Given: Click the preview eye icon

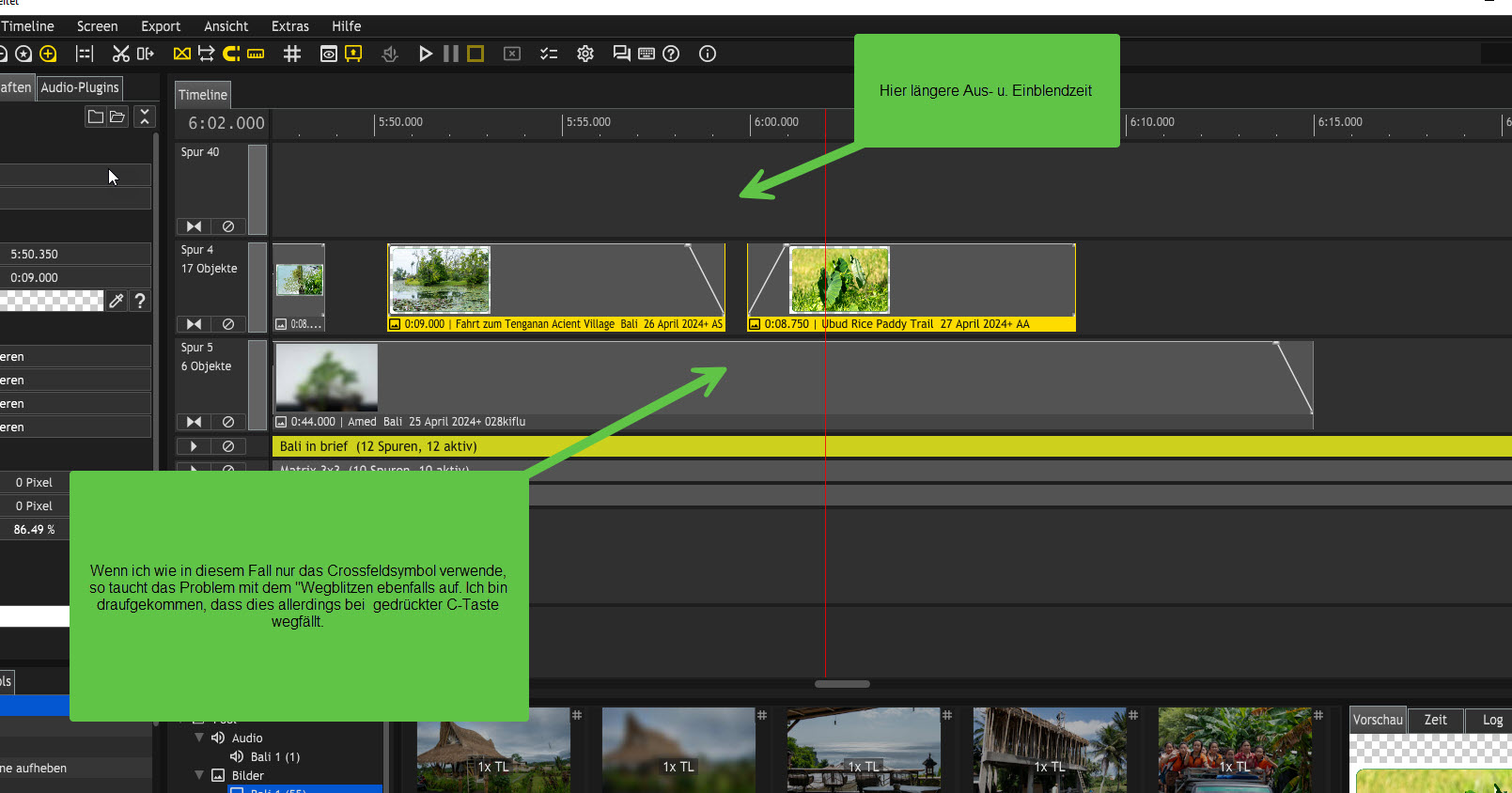Looking at the screenshot, I should coord(329,54).
